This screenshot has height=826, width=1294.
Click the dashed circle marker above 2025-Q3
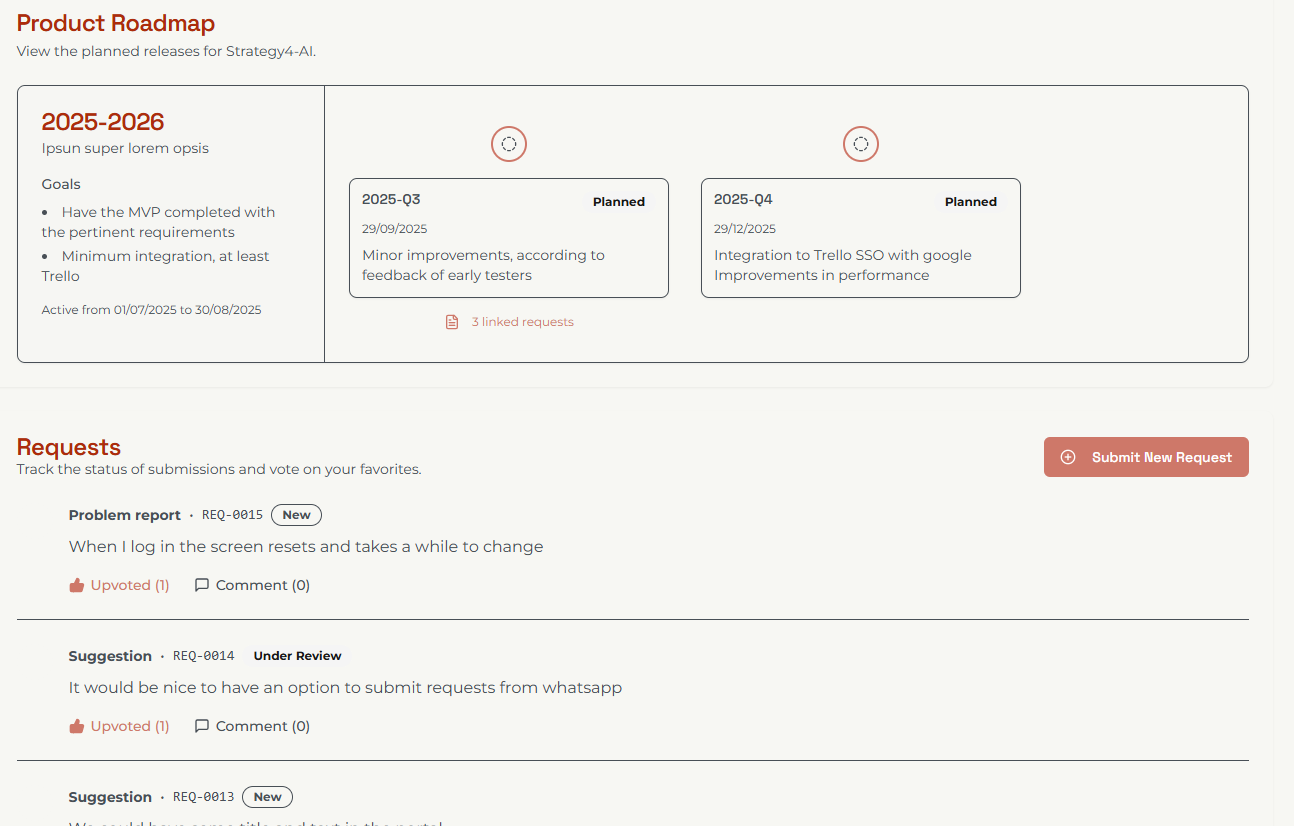click(x=508, y=144)
